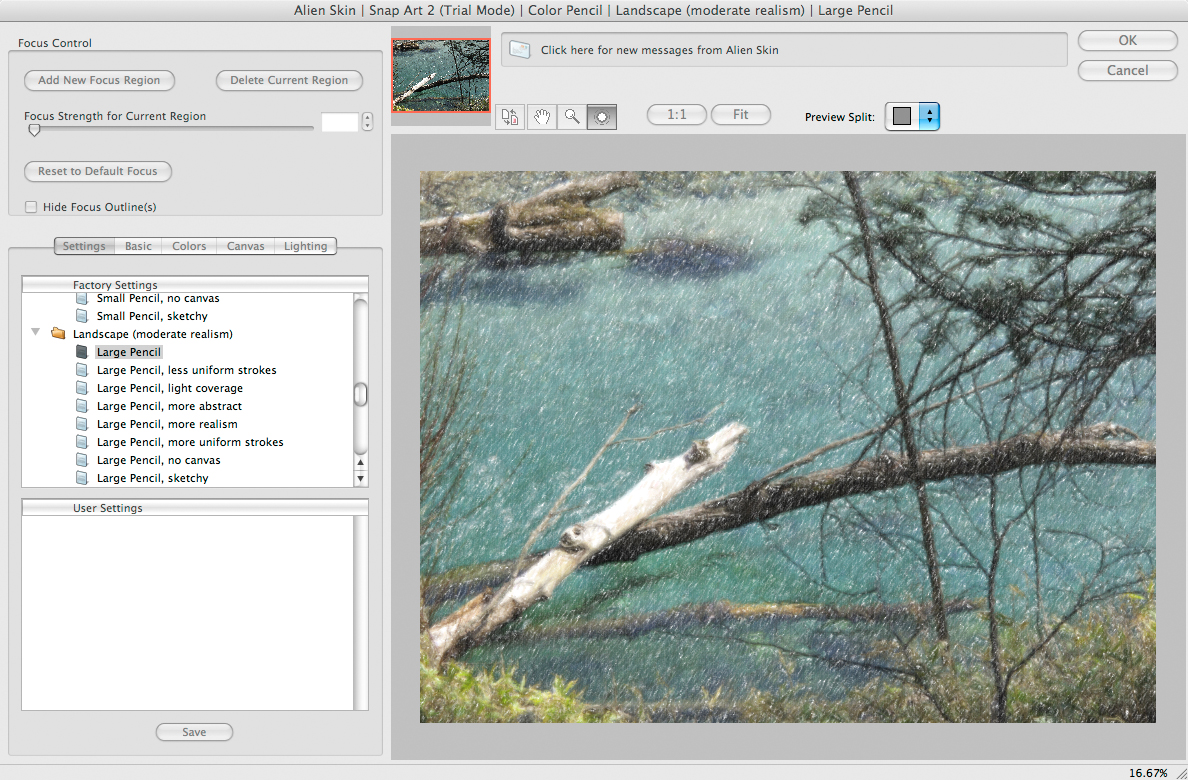Screen dimensions: 1188x780
Task: Click the before/after preview toggle icon
Action: pos(509,116)
